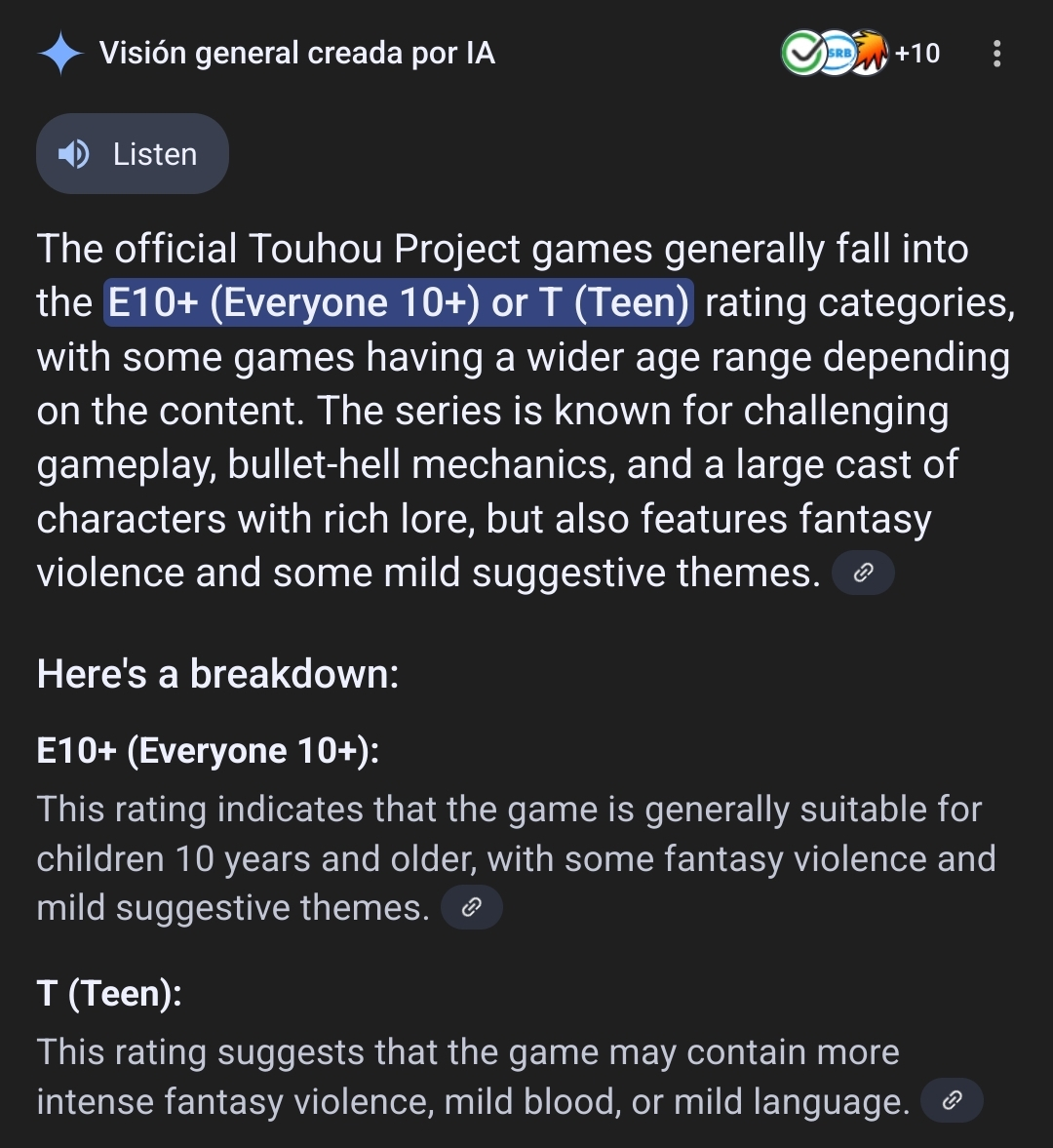Click 'This rating indicates that the game' paragraph

[x=517, y=858]
